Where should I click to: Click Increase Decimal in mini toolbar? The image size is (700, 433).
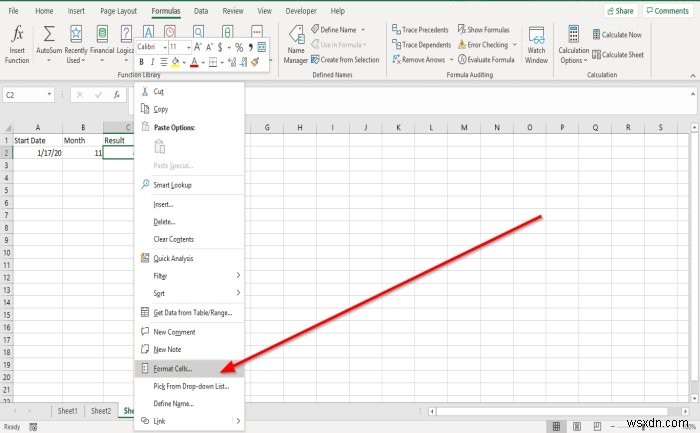pyautogui.click(x=232, y=62)
